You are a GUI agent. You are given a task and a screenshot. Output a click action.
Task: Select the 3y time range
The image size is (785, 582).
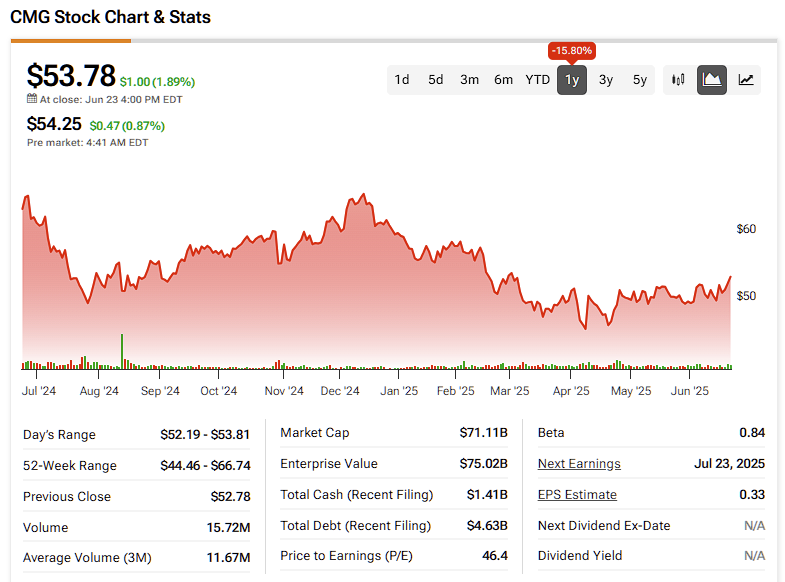coord(606,80)
